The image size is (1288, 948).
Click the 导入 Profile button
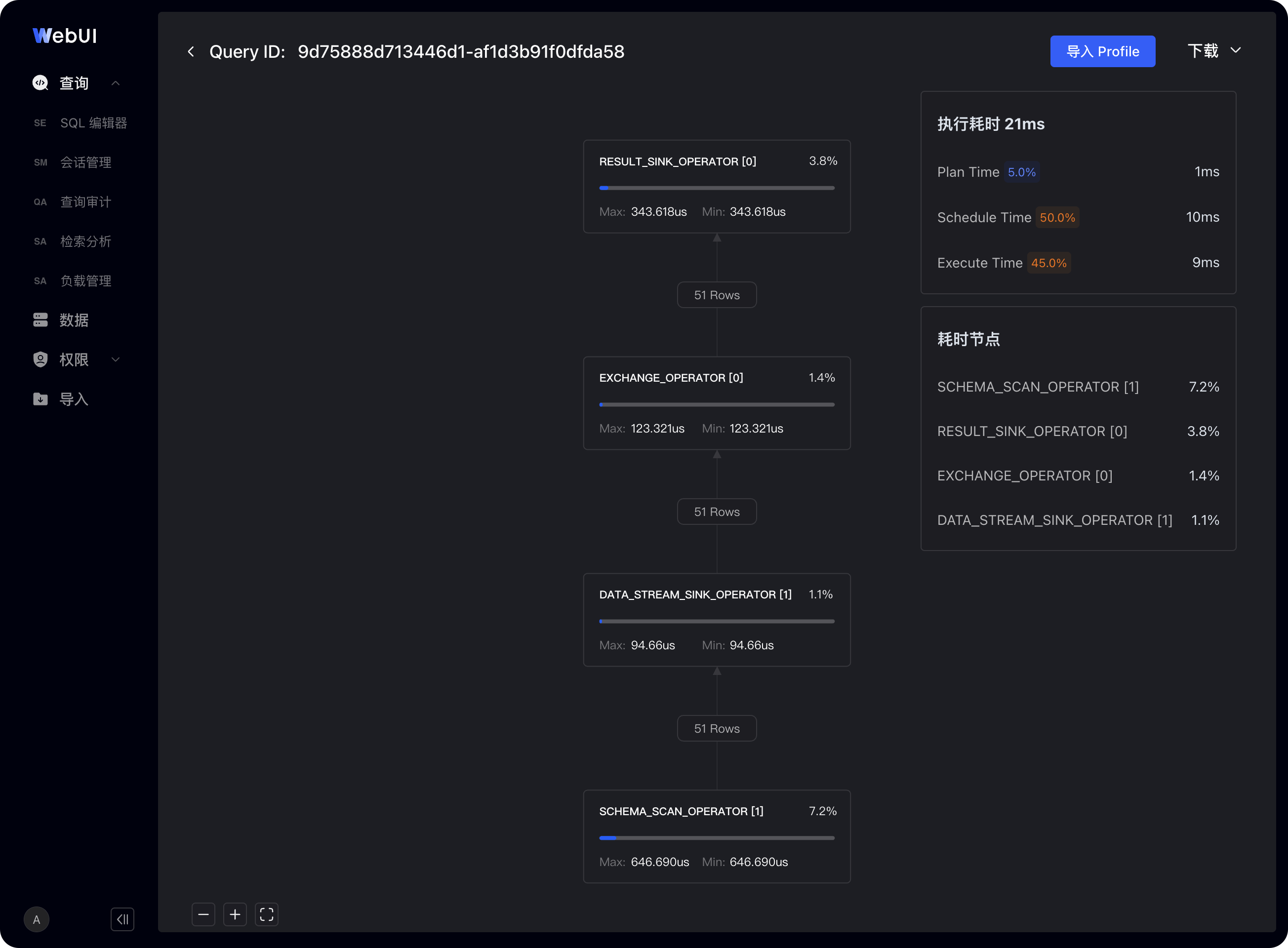[1103, 51]
